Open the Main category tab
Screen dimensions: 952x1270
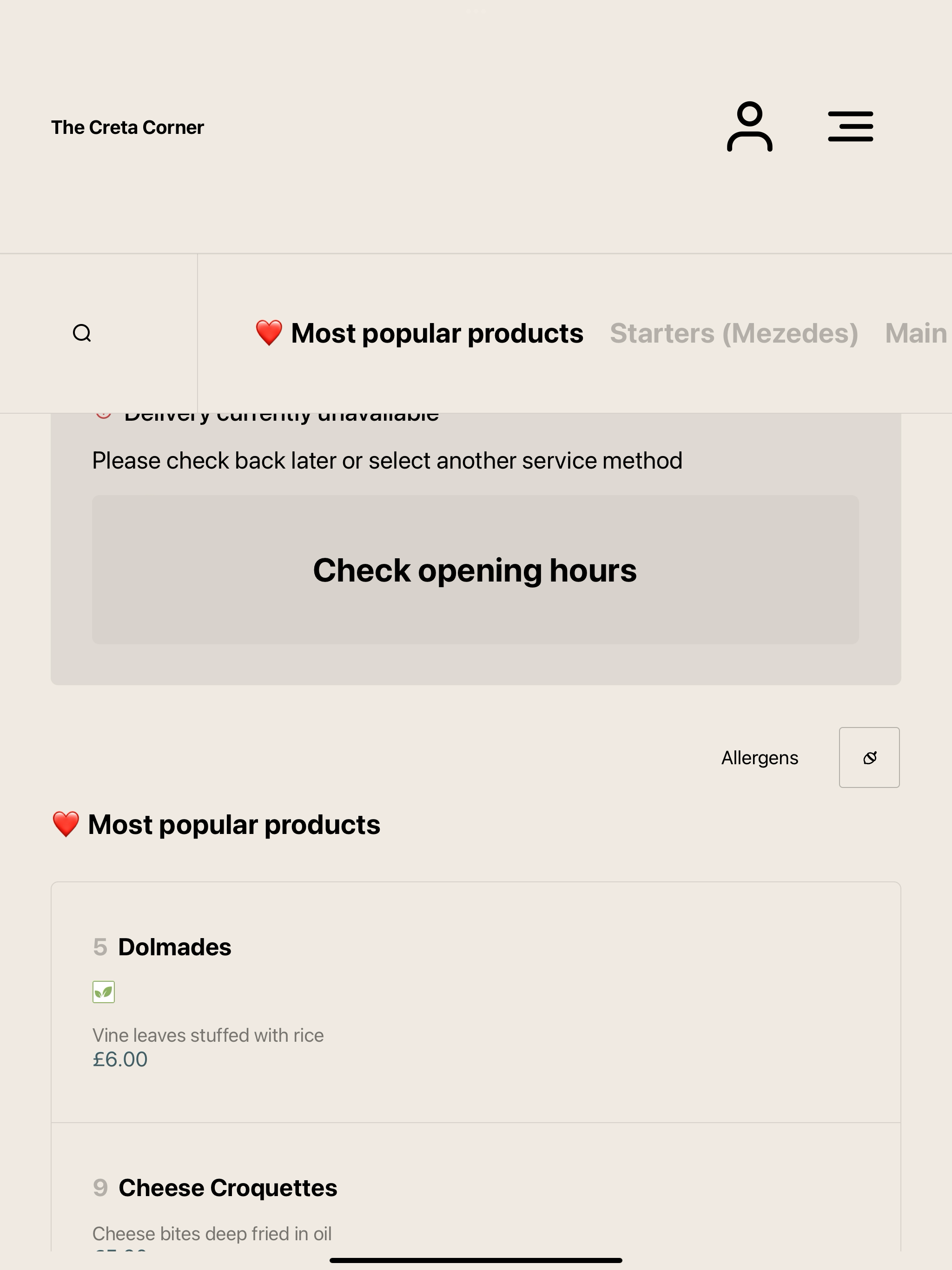pos(916,333)
